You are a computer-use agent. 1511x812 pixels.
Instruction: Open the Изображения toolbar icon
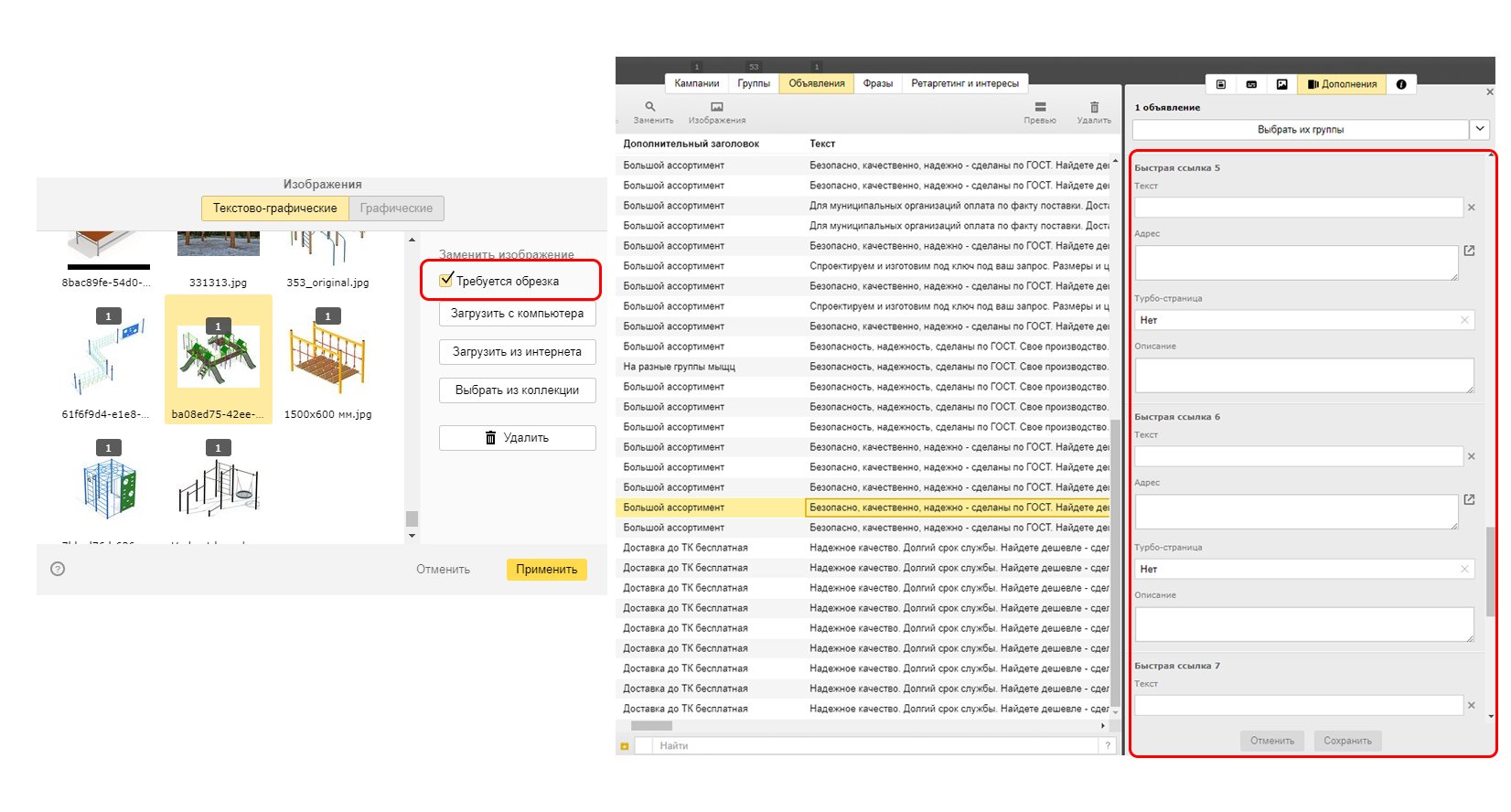[717, 107]
